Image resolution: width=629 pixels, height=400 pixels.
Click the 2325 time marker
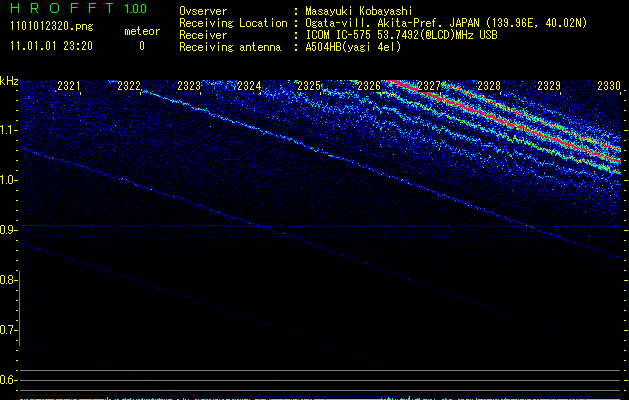[309, 85]
